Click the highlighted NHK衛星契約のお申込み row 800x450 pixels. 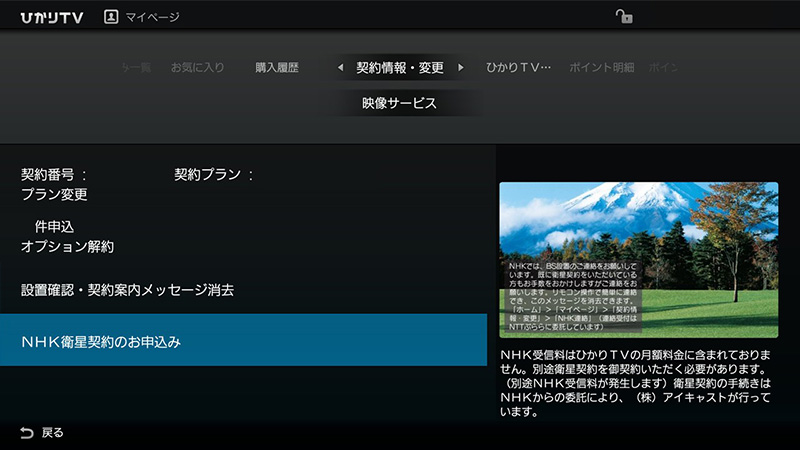tap(243, 341)
